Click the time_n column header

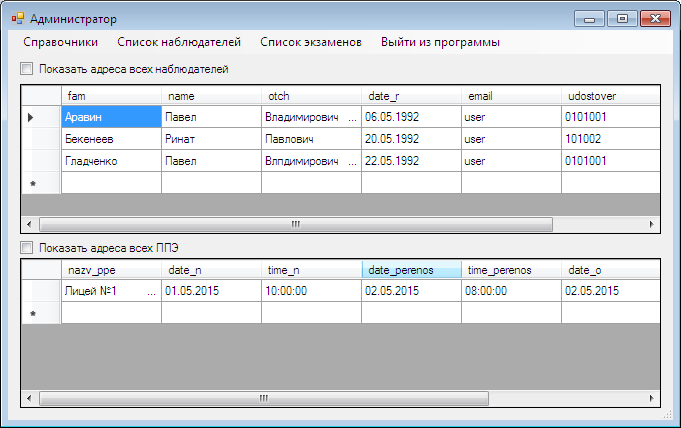coord(311,270)
